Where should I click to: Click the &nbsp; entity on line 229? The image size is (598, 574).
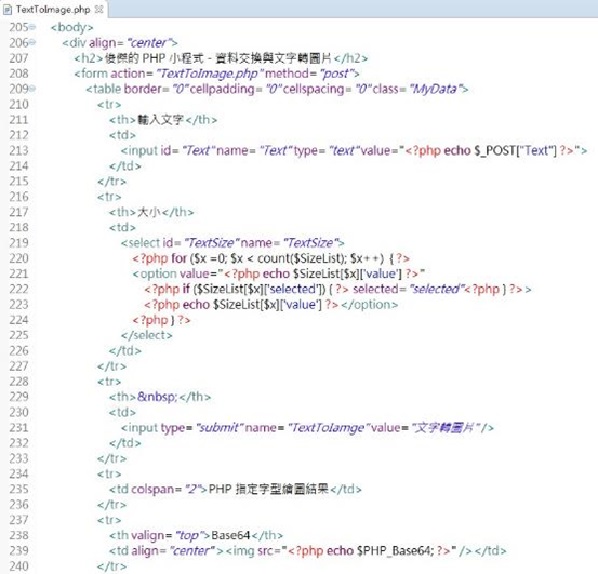click(157, 397)
